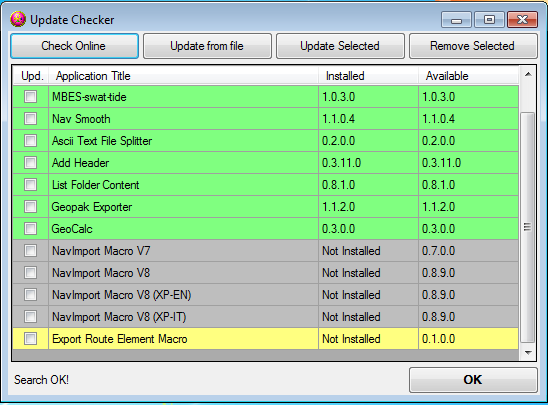Click Not Installed for NavImport Macro V7
The image size is (548, 405).
tap(368, 251)
